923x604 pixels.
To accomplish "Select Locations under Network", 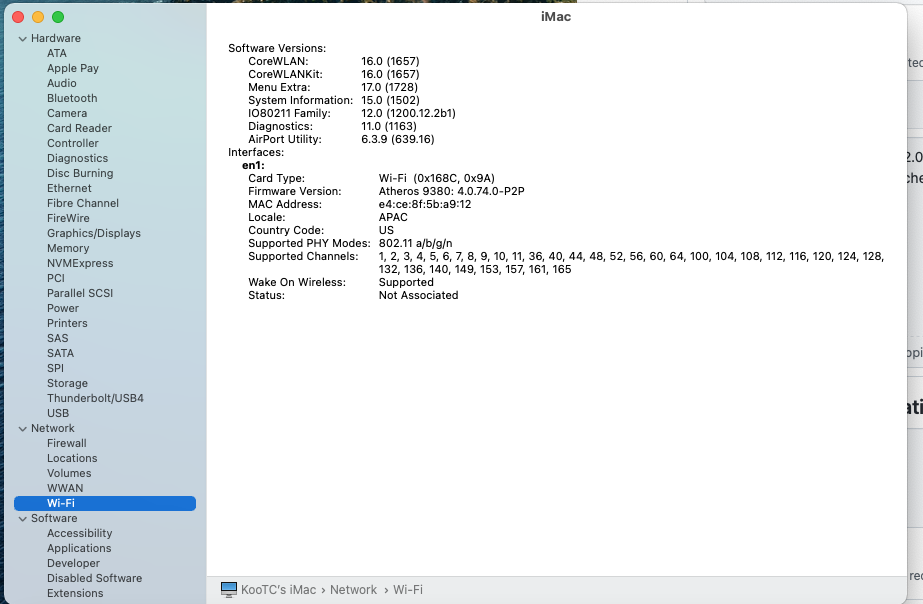I will click(72, 459).
